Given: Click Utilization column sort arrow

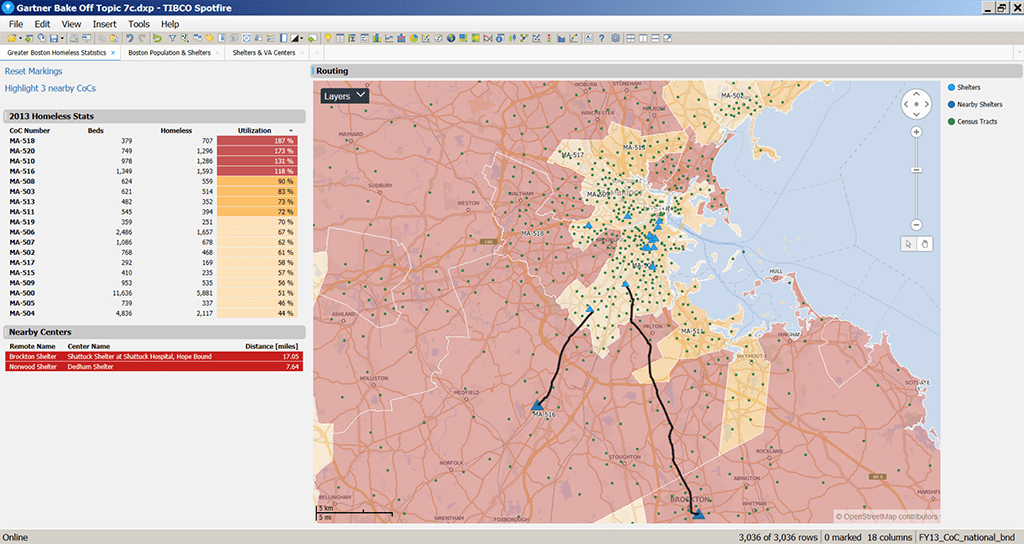Looking at the screenshot, I should point(291,131).
